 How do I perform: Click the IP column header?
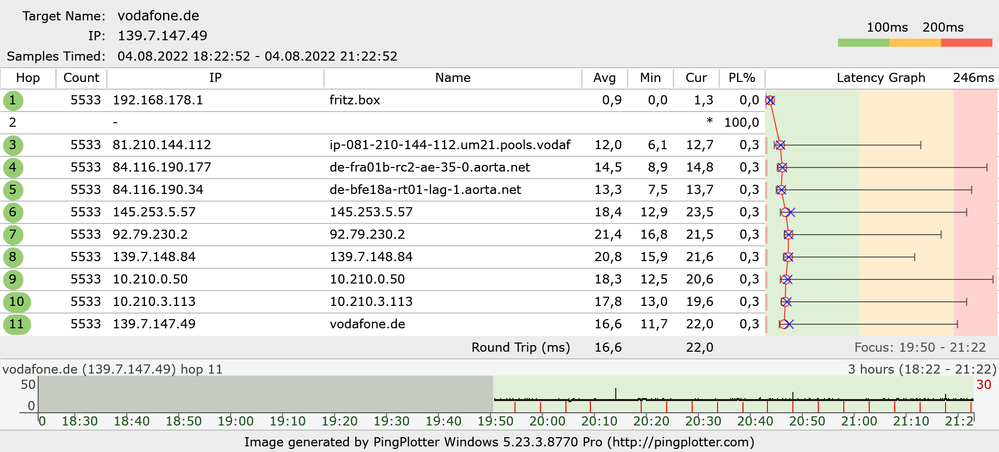tap(216, 78)
